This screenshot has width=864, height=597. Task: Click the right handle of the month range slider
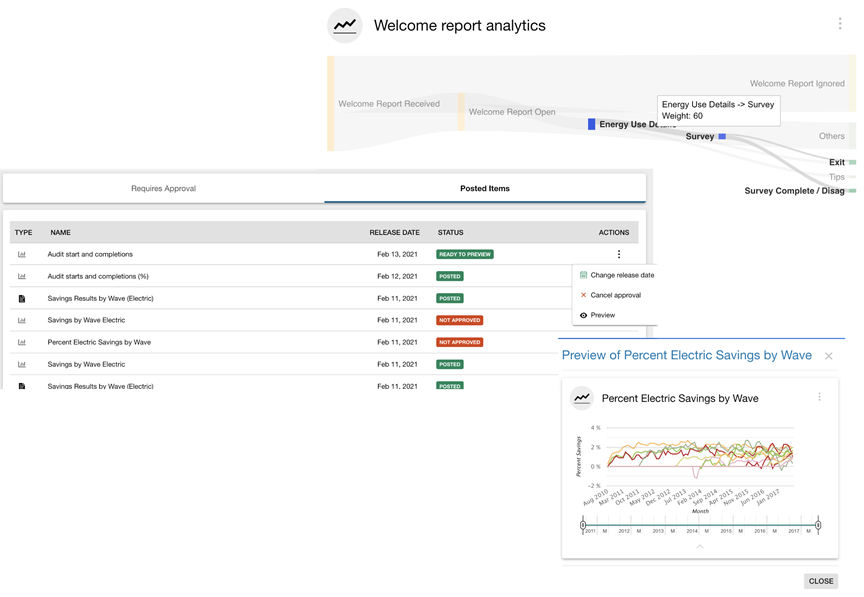tap(818, 525)
